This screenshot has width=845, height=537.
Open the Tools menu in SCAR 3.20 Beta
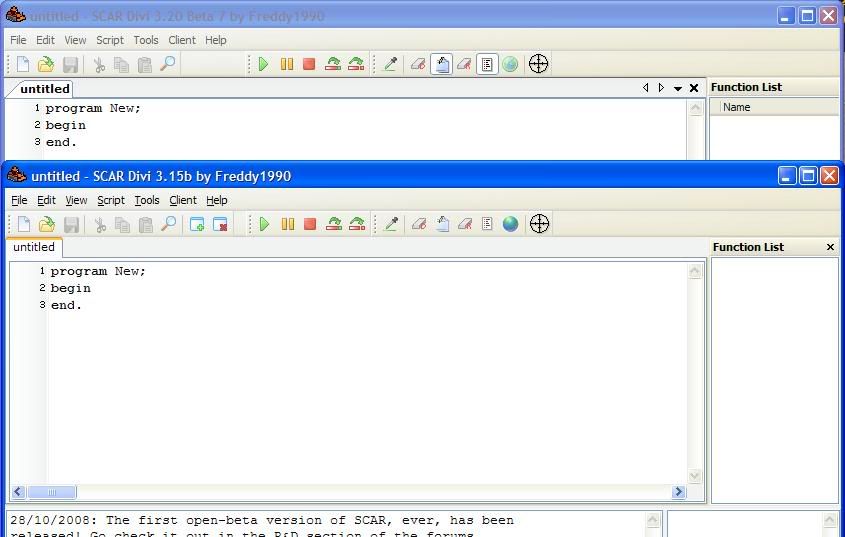click(x=146, y=40)
